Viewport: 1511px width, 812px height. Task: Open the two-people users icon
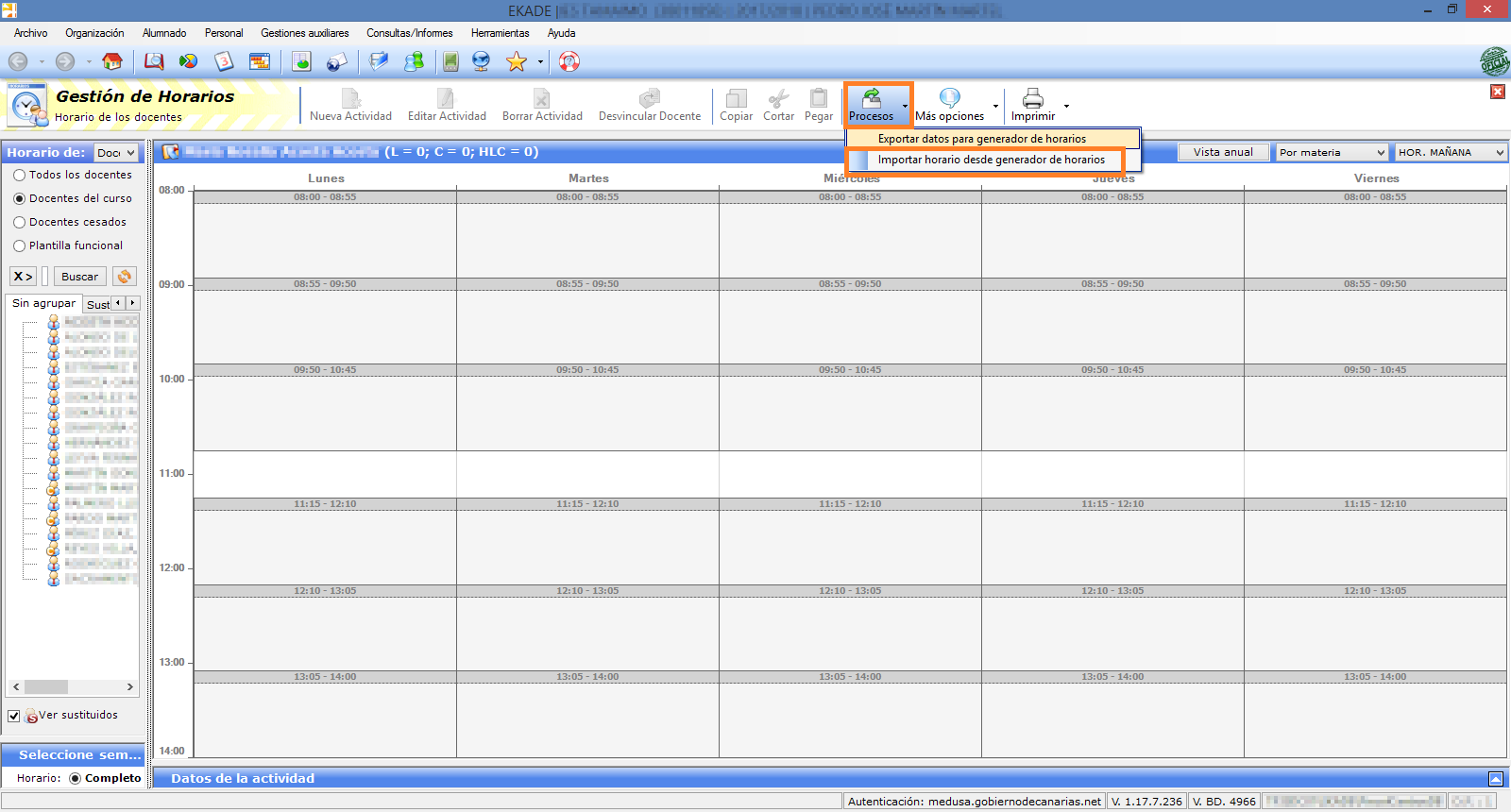tap(414, 61)
